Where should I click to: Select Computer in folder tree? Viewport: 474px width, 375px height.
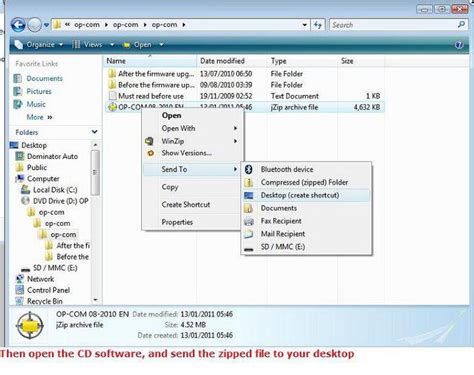(x=38, y=179)
